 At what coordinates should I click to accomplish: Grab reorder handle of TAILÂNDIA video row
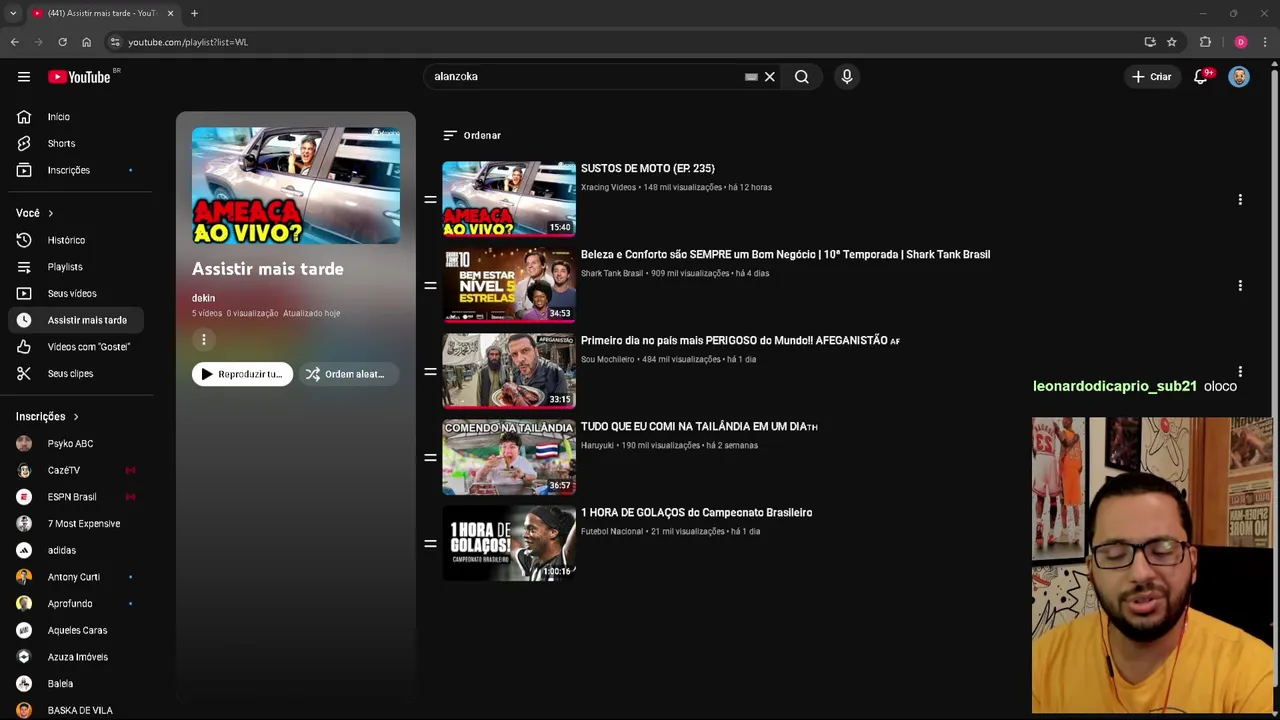click(x=430, y=458)
